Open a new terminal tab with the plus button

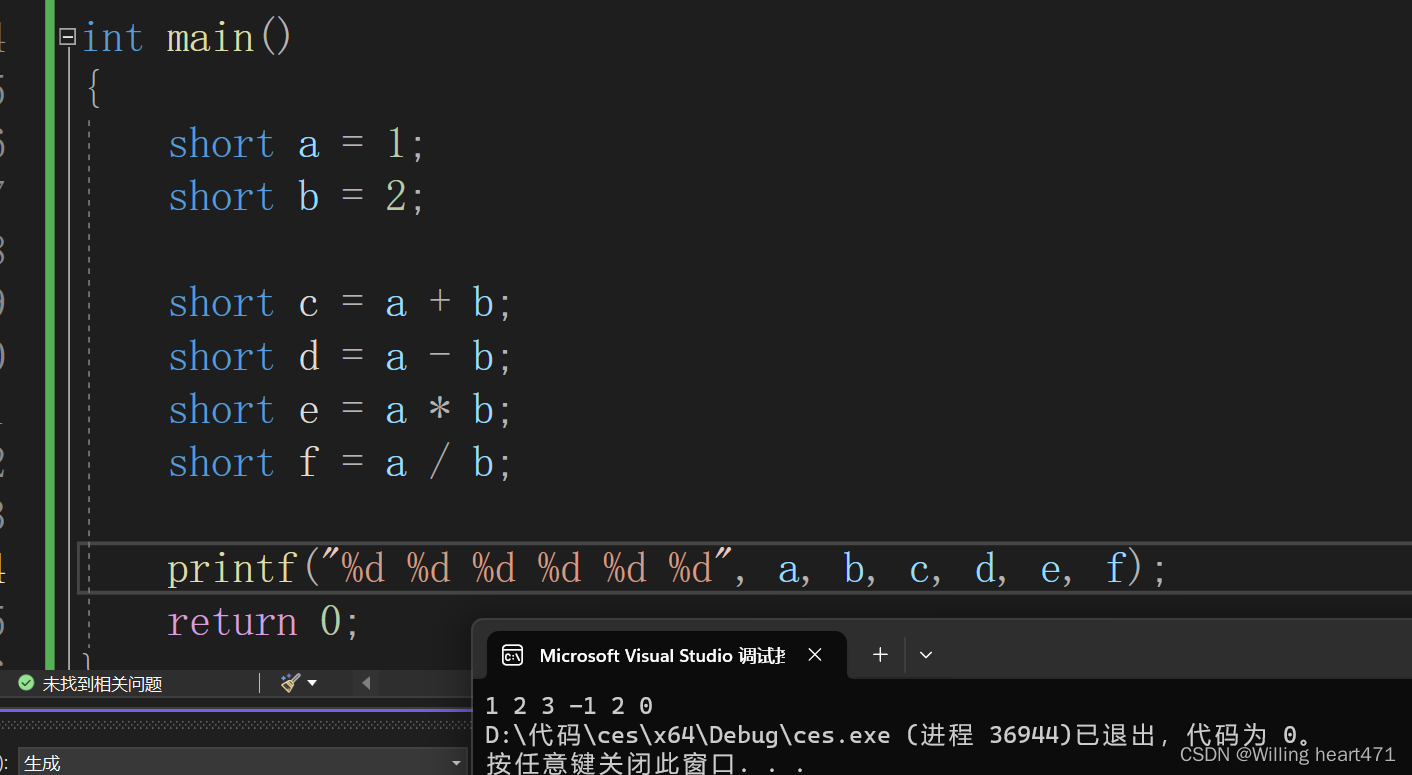(879, 654)
